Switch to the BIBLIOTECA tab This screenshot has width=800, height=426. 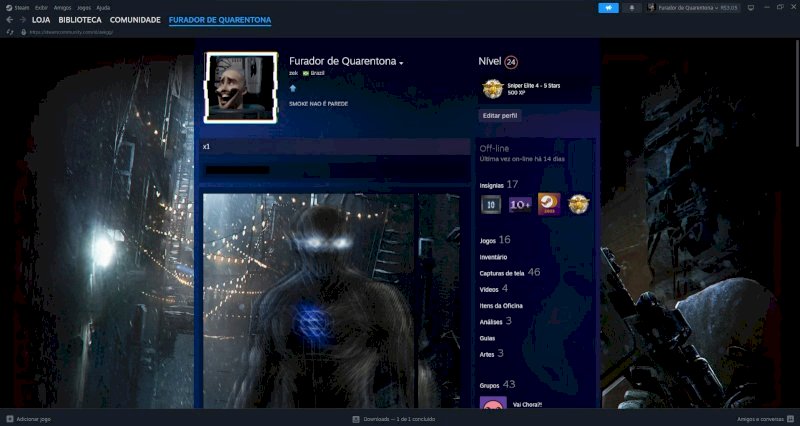(x=80, y=20)
